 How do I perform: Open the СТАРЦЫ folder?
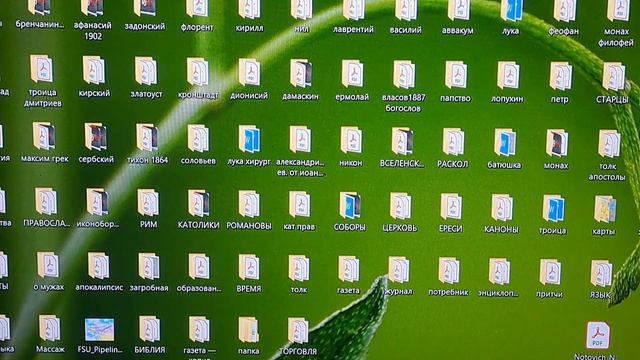click(613, 77)
